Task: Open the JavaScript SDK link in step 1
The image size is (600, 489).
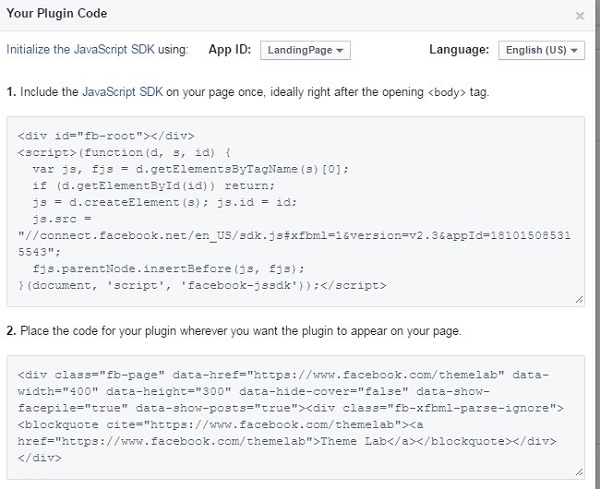Action: coord(122,92)
